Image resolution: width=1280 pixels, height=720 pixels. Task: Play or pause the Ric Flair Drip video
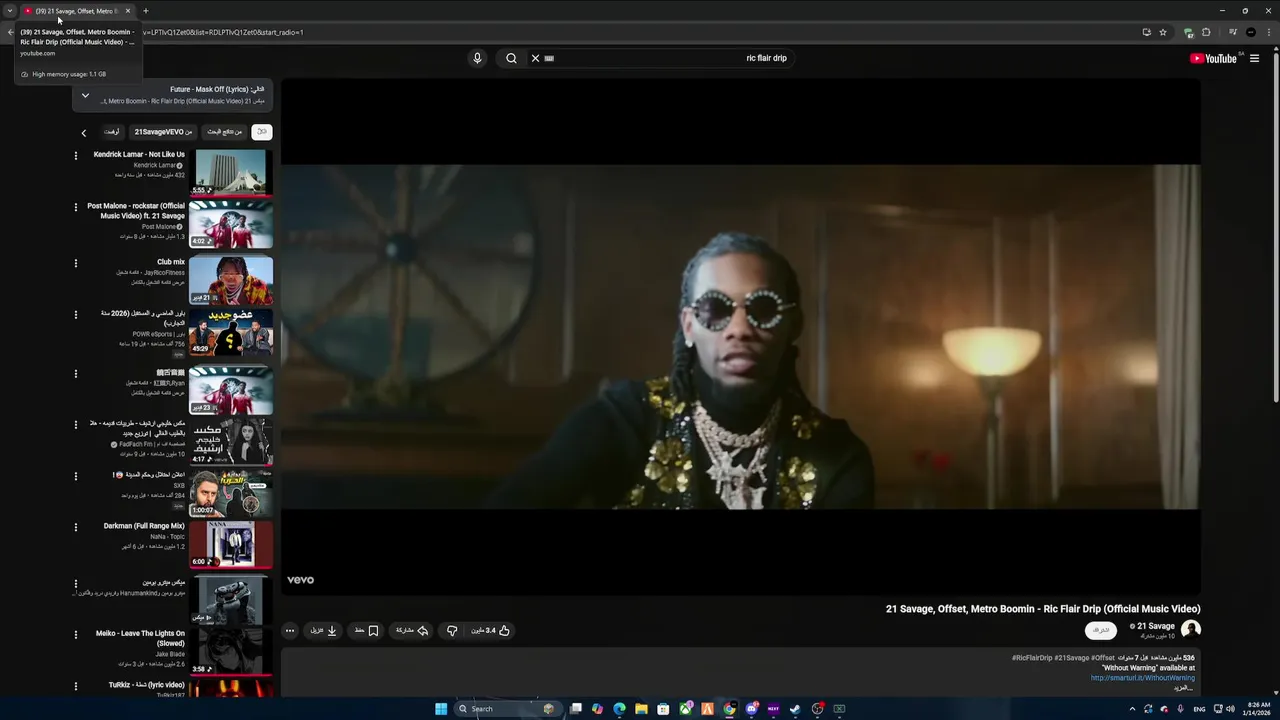pyautogui.click(x=740, y=337)
